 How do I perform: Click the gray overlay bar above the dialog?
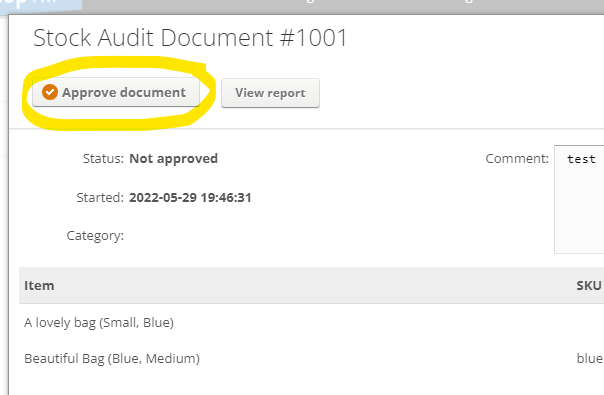(x=343, y=7)
